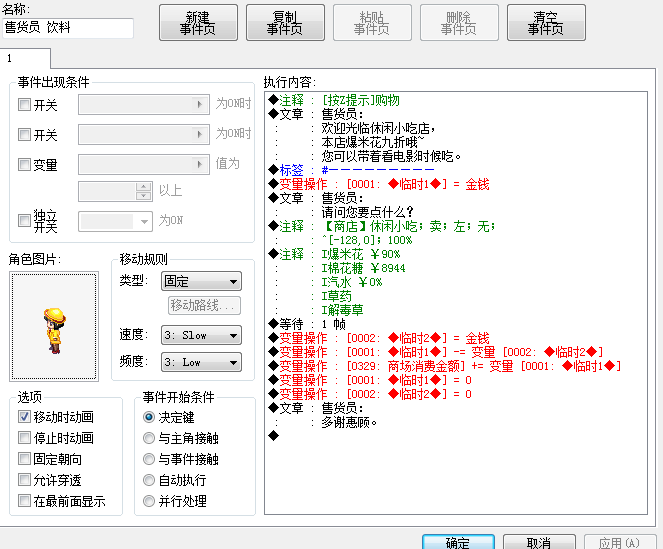
Task: Select the 商场消费金额 += 变量 line
Action: [456, 366]
